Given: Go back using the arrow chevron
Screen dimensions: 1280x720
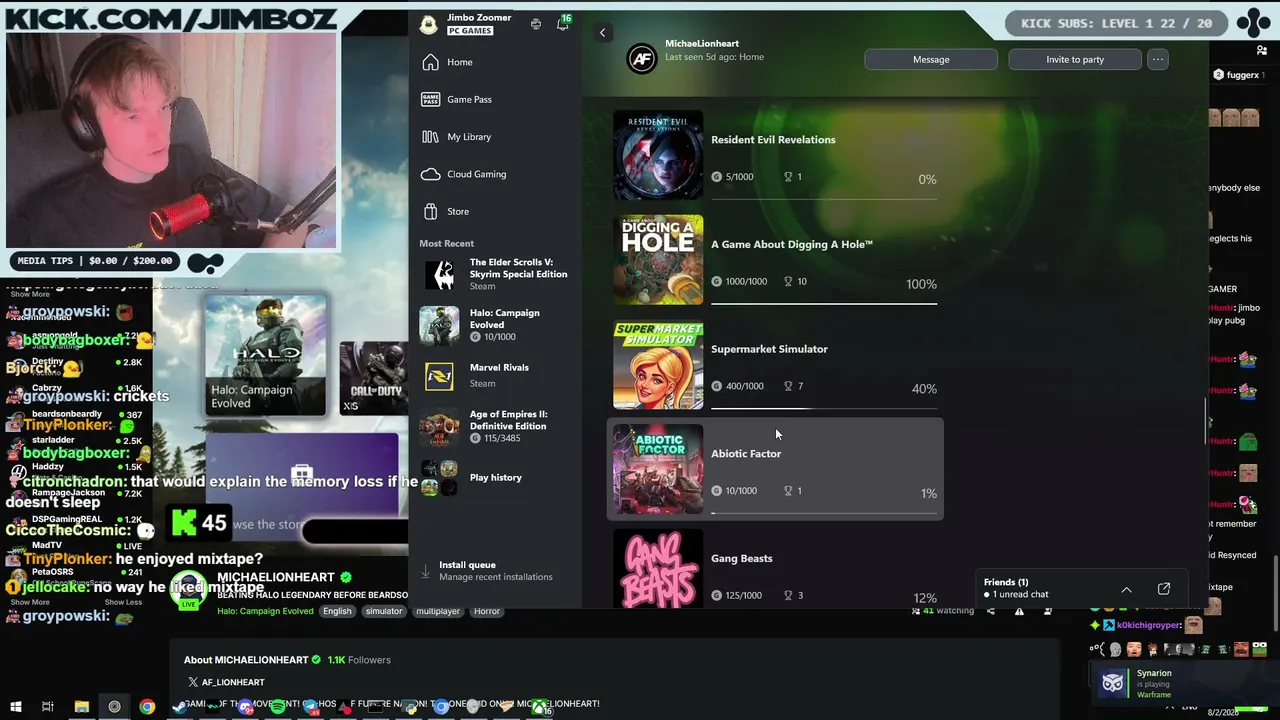Looking at the screenshot, I should point(602,33).
